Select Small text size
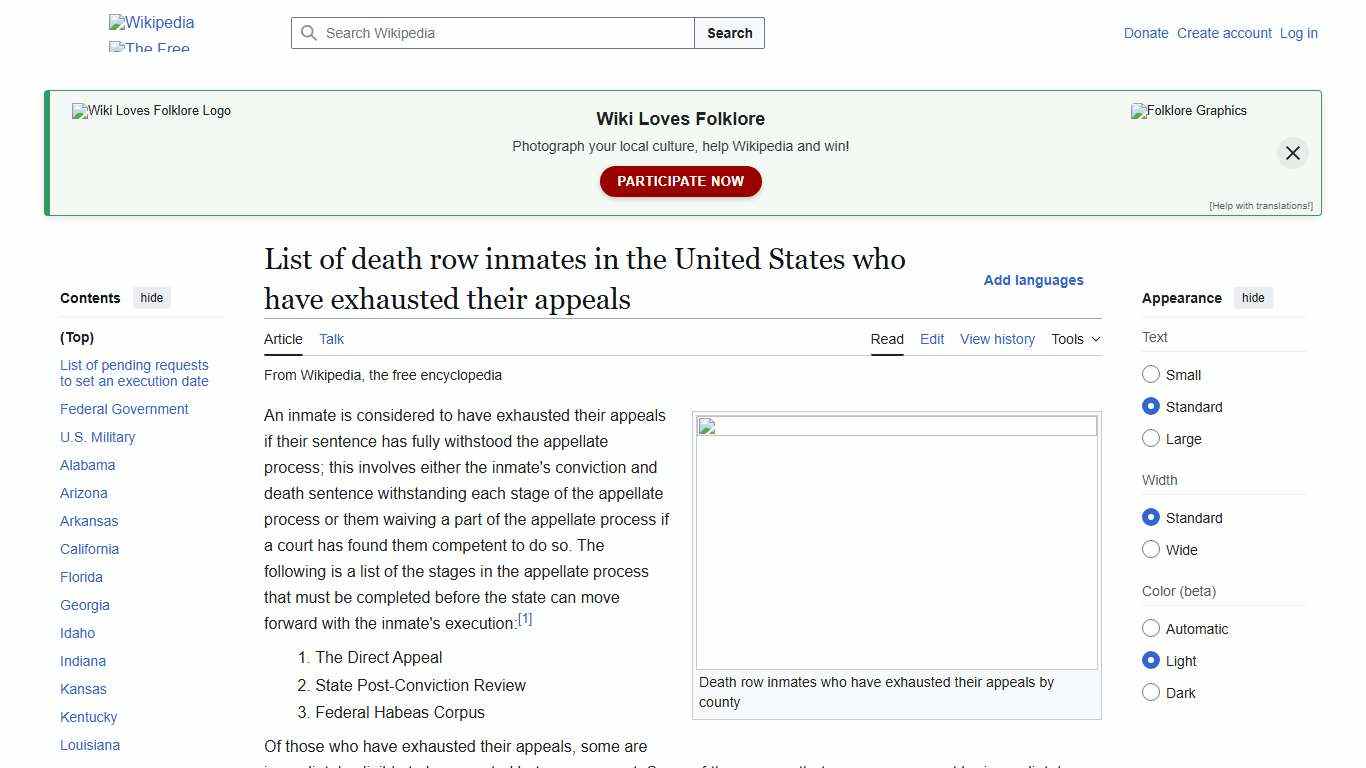This screenshot has width=1366, height=768. [1151, 374]
